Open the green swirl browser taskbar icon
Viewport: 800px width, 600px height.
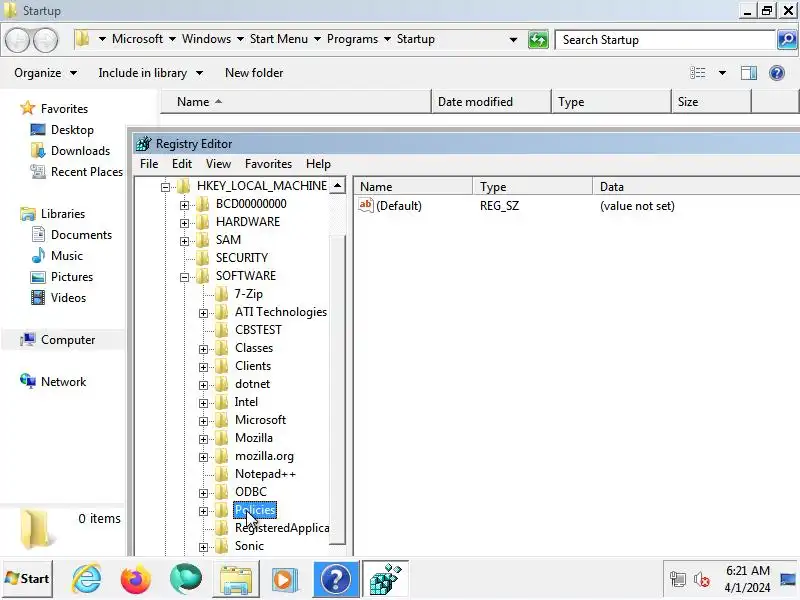(186, 579)
